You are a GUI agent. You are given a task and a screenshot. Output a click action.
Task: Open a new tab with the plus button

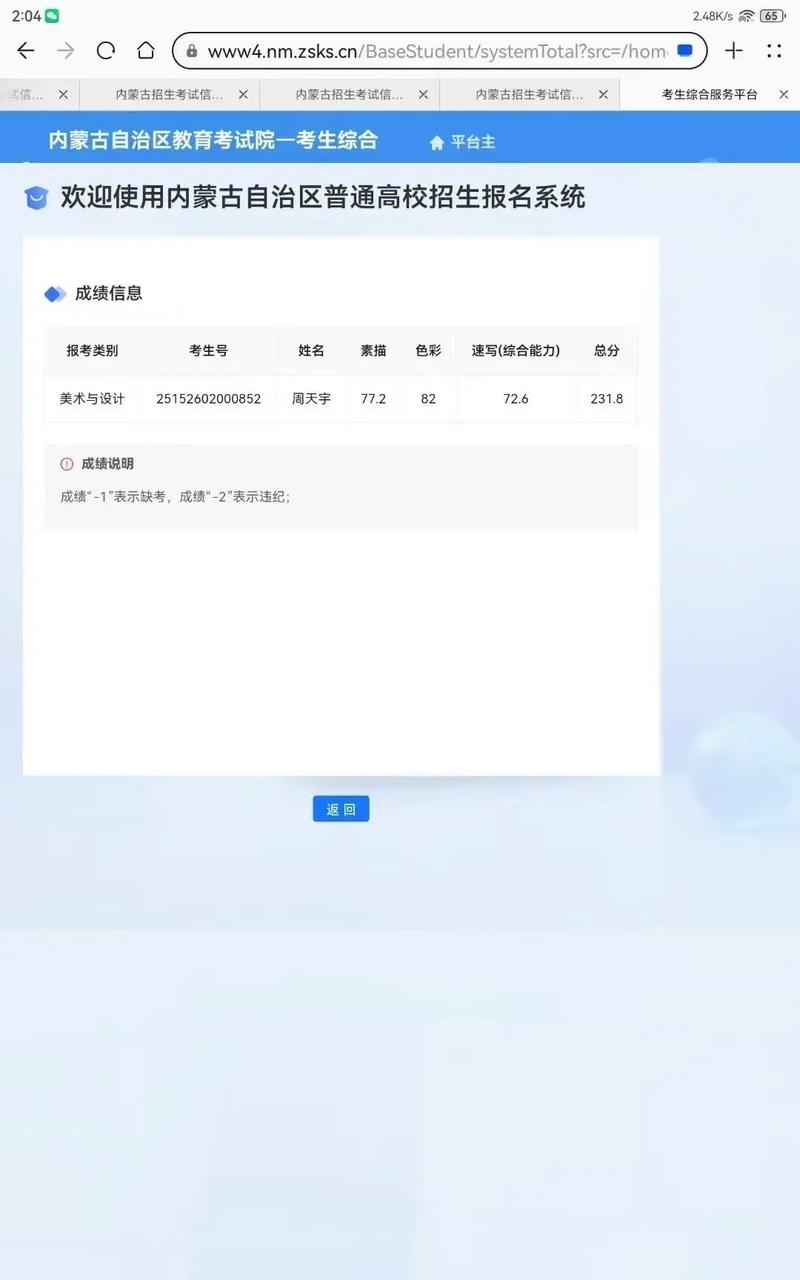pyautogui.click(x=735, y=50)
